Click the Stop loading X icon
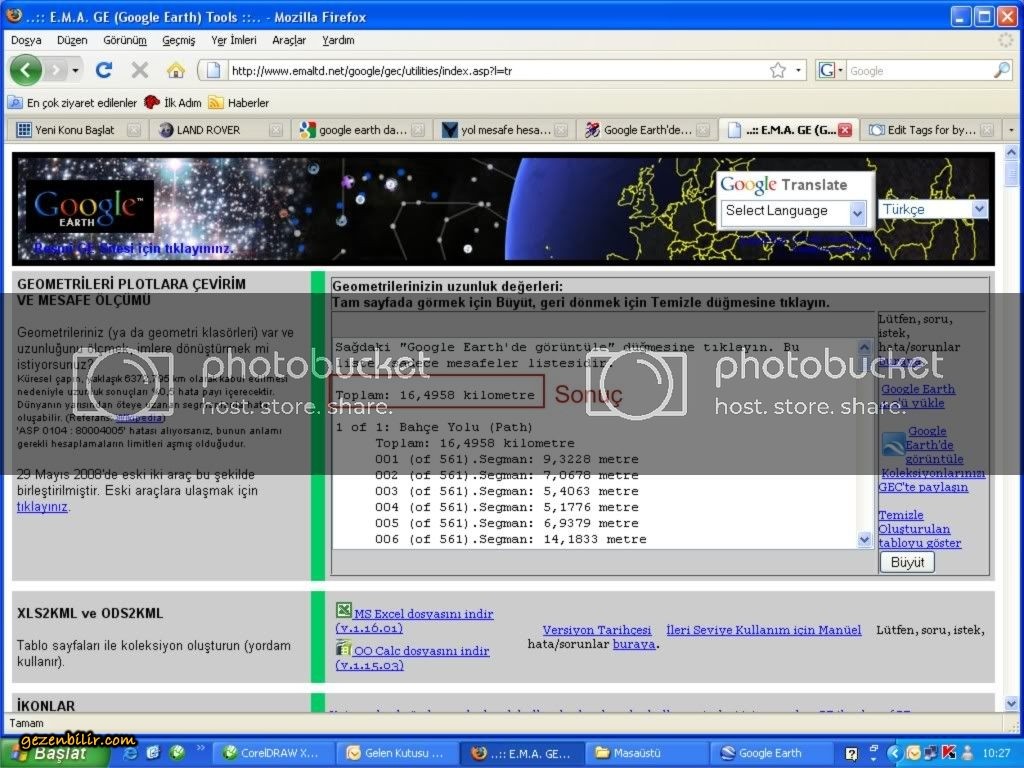 click(x=140, y=70)
